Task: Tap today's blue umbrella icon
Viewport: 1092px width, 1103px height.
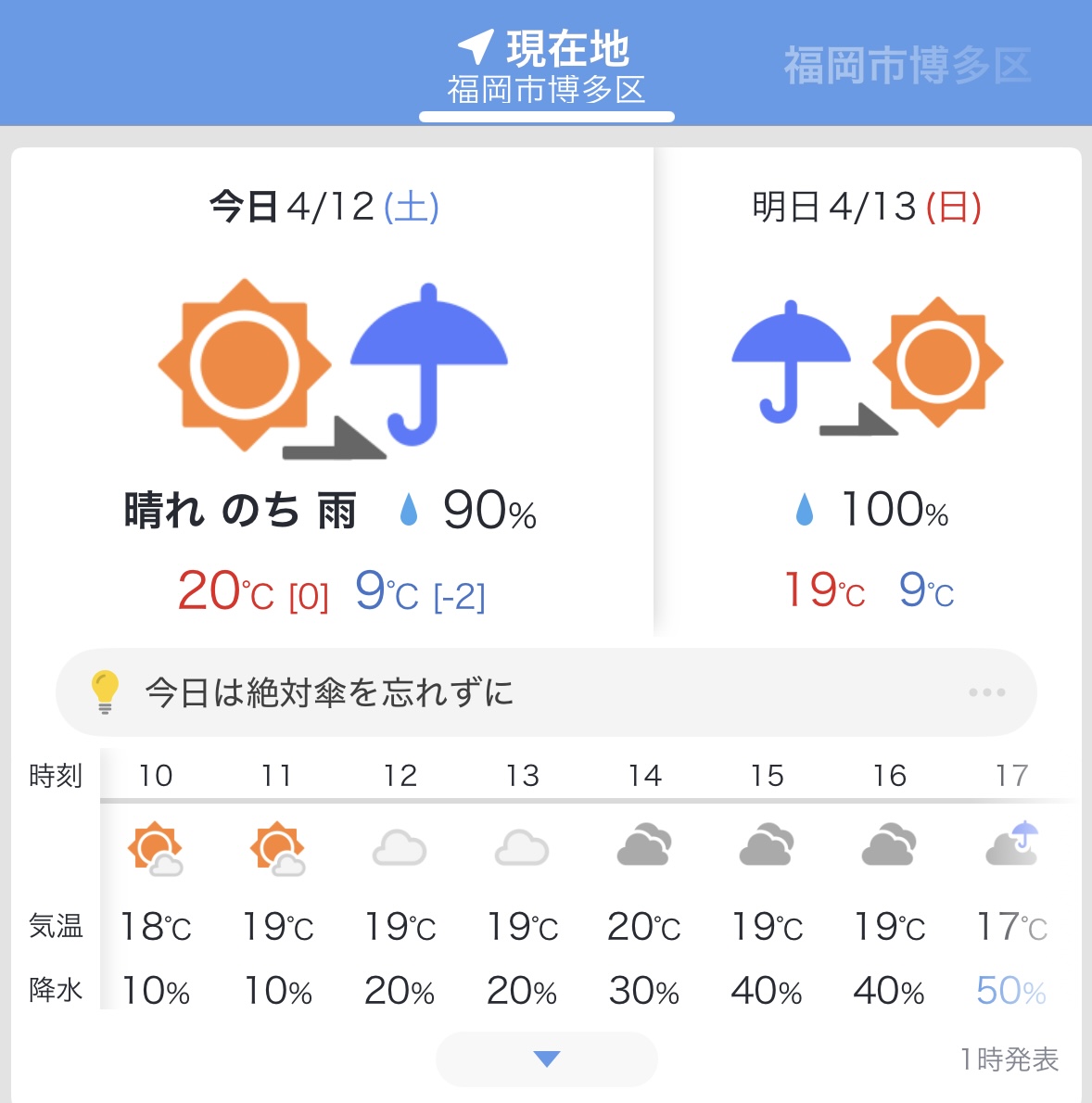Action: (x=427, y=363)
